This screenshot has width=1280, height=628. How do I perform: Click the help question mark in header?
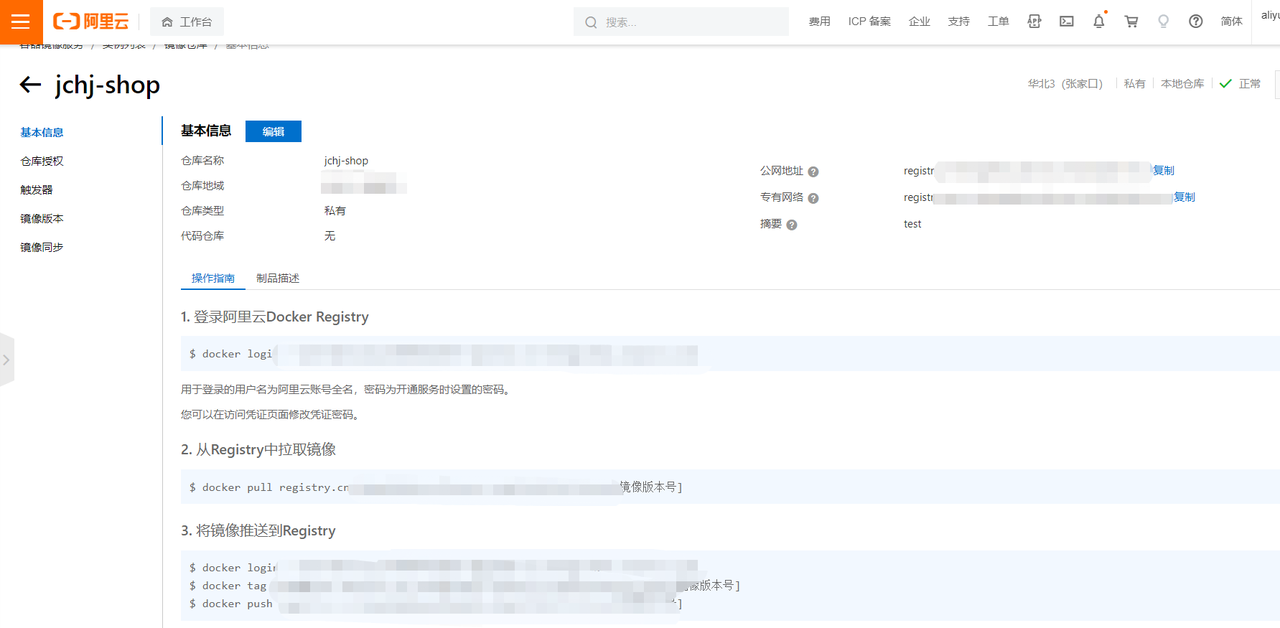(x=1195, y=22)
